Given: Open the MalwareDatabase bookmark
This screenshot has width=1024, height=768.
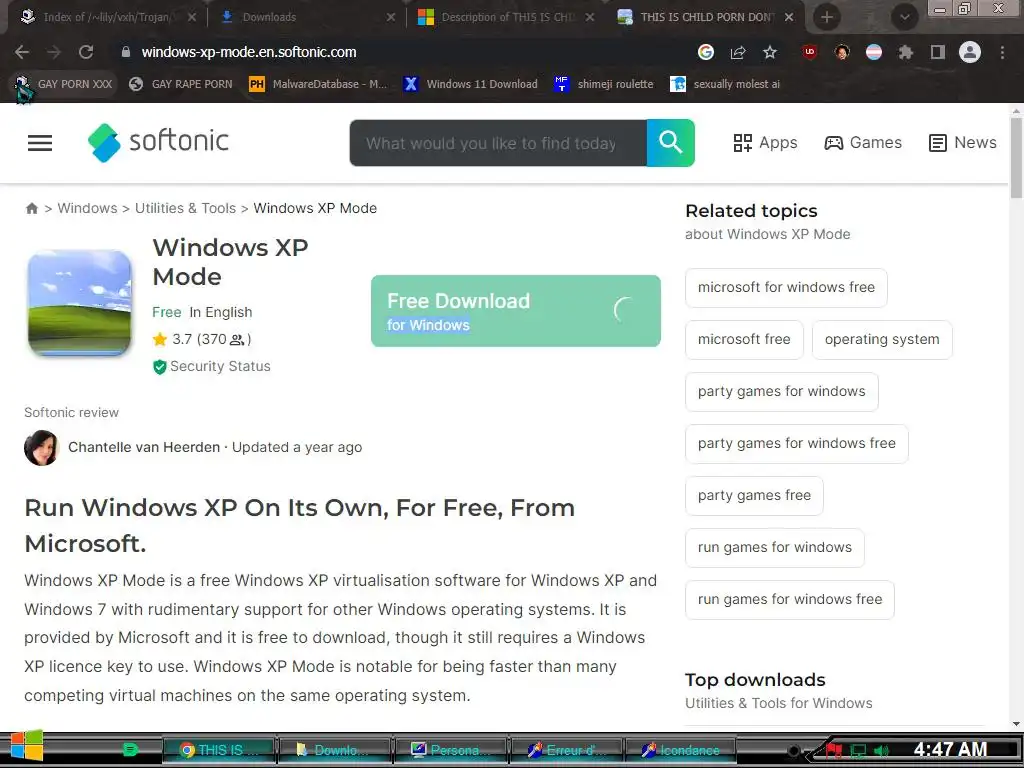Looking at the screenshot, I should click(x=318, y=84).
